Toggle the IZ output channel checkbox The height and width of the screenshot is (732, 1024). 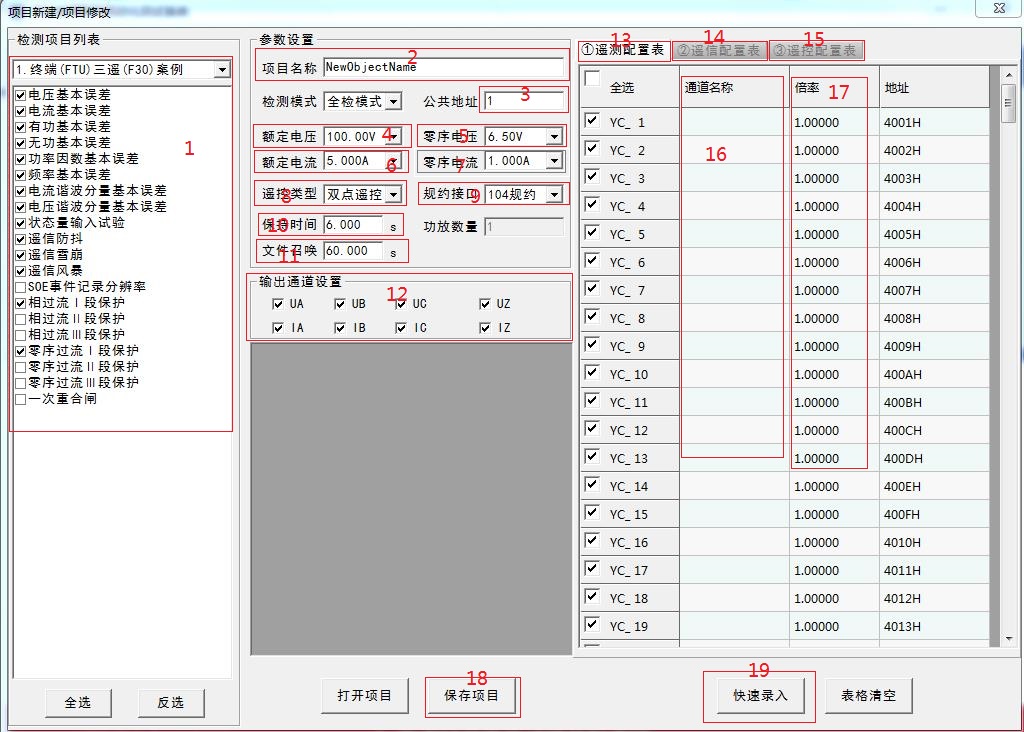click(x=486, y=328)
